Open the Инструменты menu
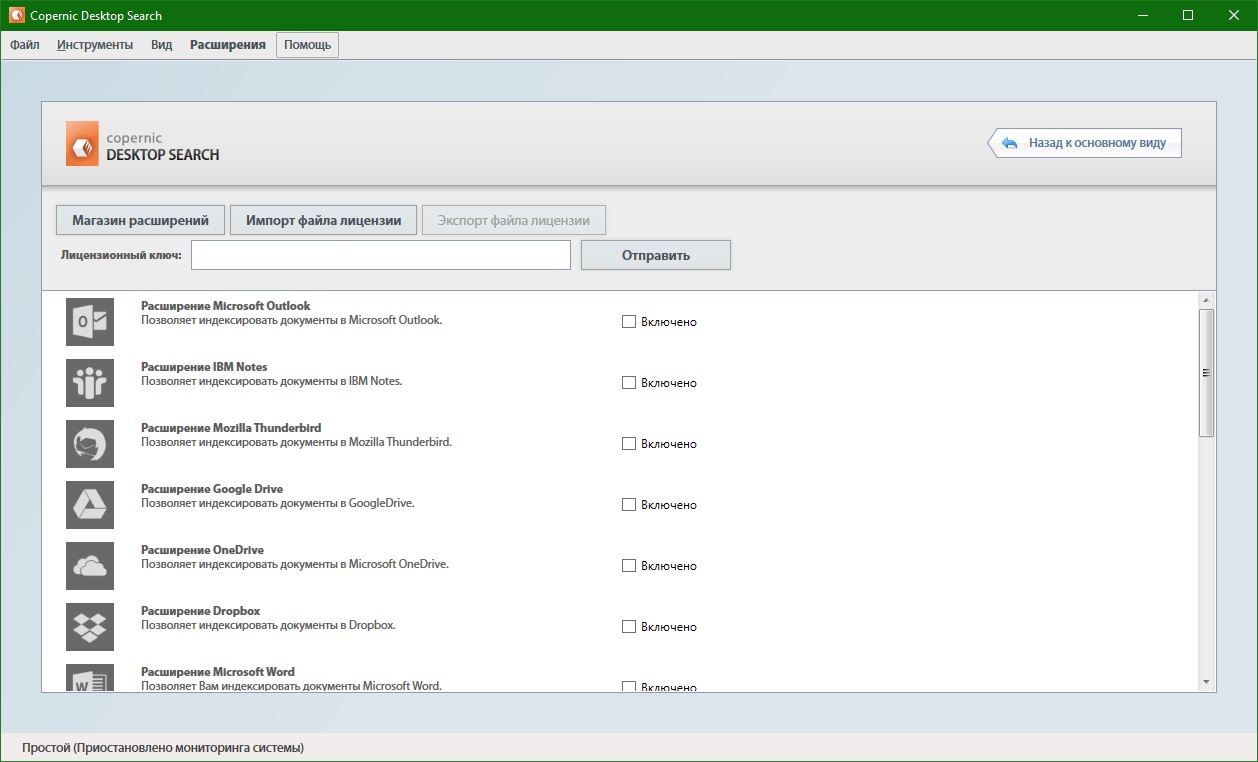 tap(95, 45)
